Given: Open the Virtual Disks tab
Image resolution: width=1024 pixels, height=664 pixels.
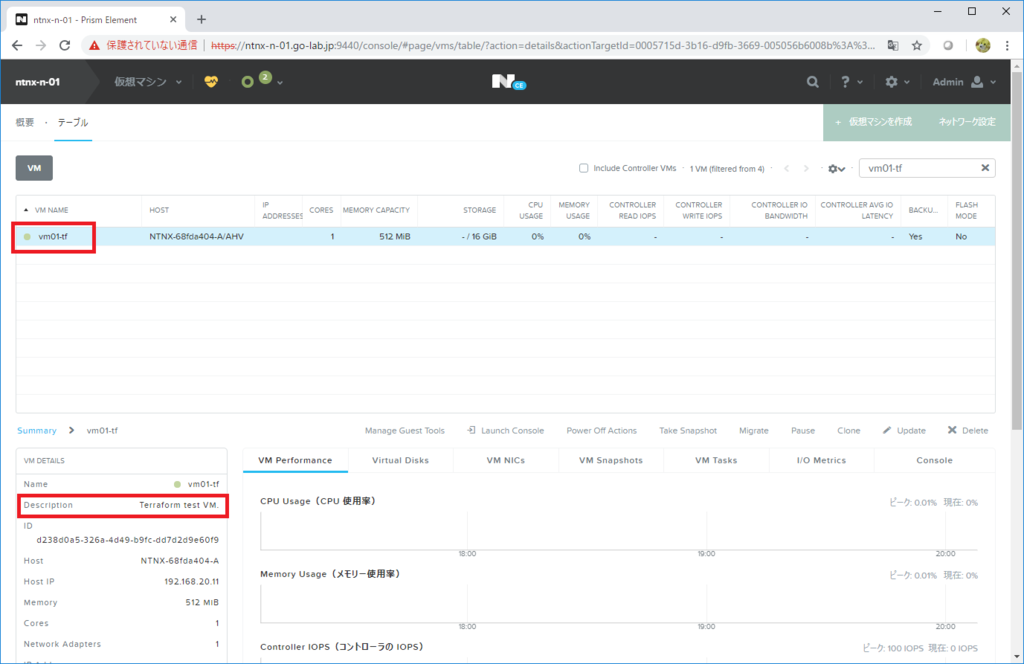Looking at the screenshot, I should (400, 460).
